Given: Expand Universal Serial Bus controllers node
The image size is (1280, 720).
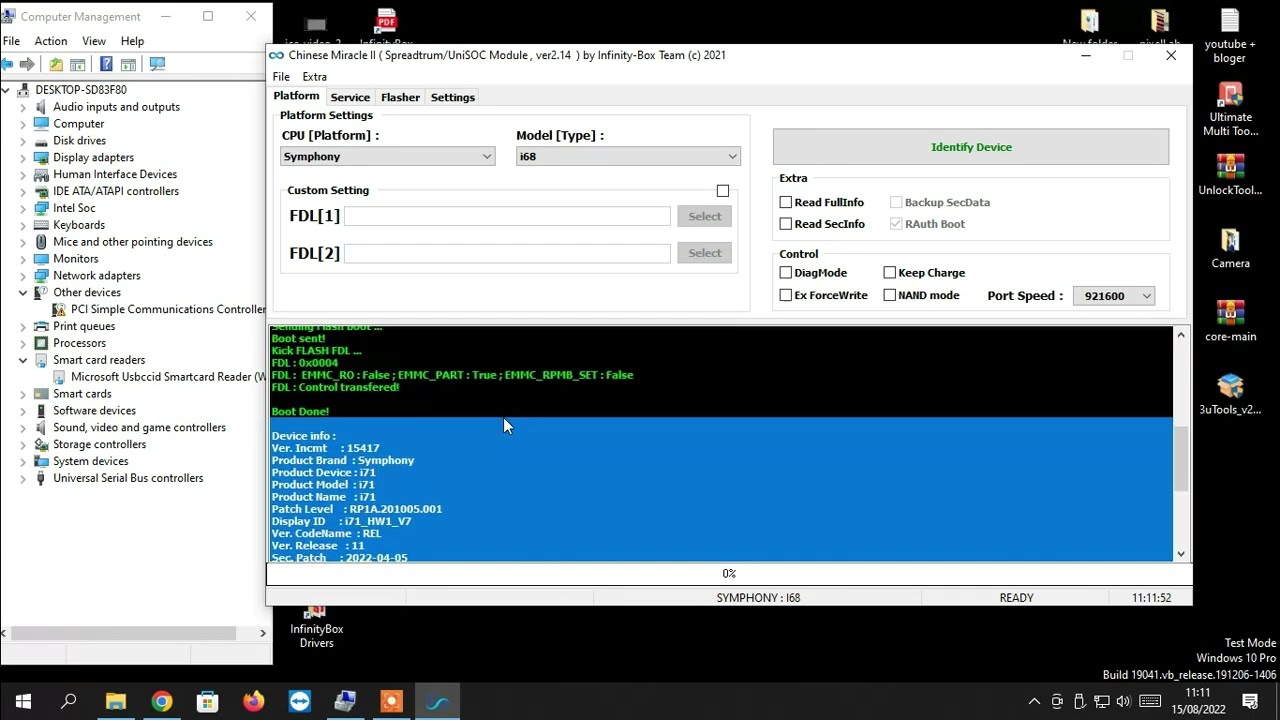Looking at the screenshot, I should (23, 478).
